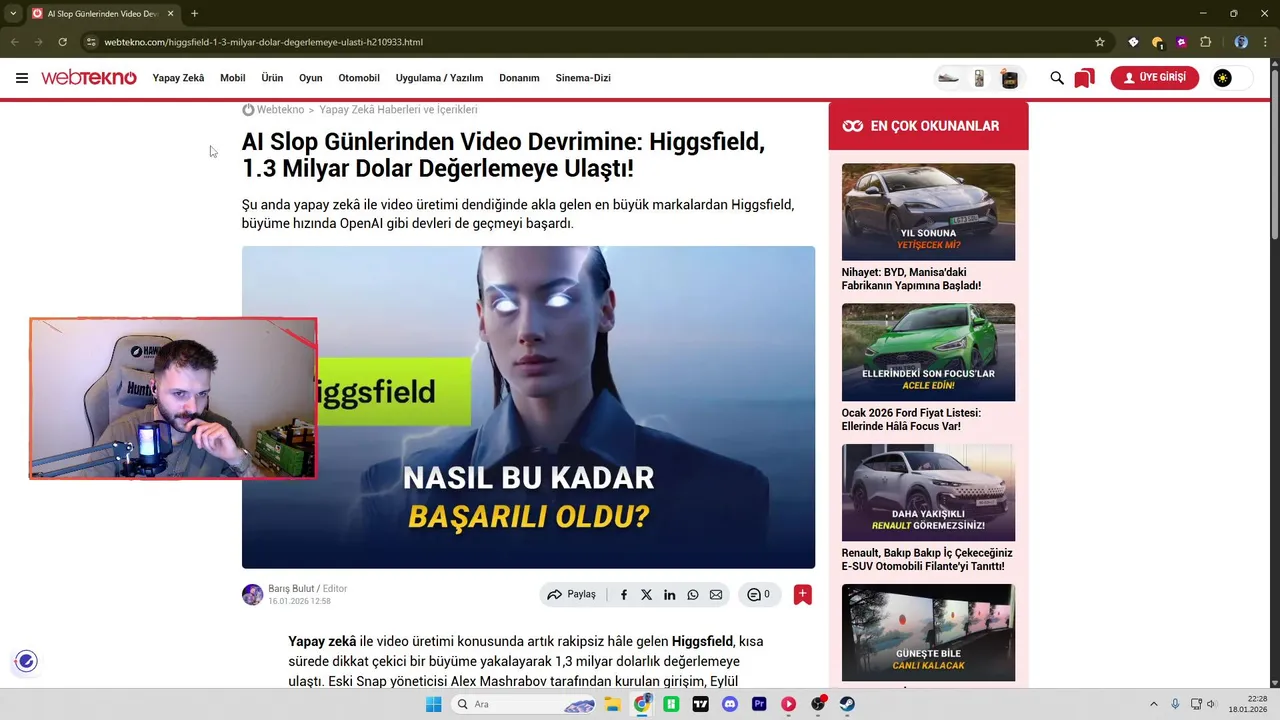This screenshot has height=720, width=1280.
Task: Save article with the red bookmark-plus icon
Action: [x=802, y=595]
